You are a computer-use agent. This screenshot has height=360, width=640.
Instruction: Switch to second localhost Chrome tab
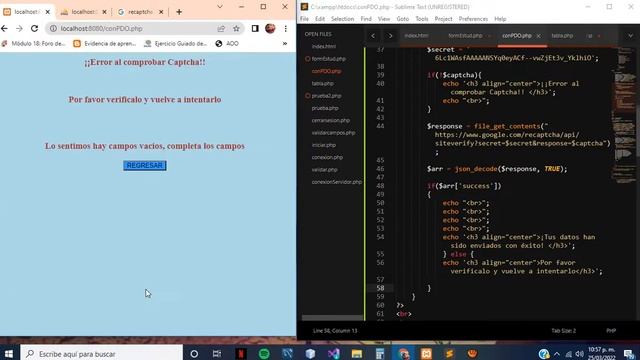tap(83, 12)
